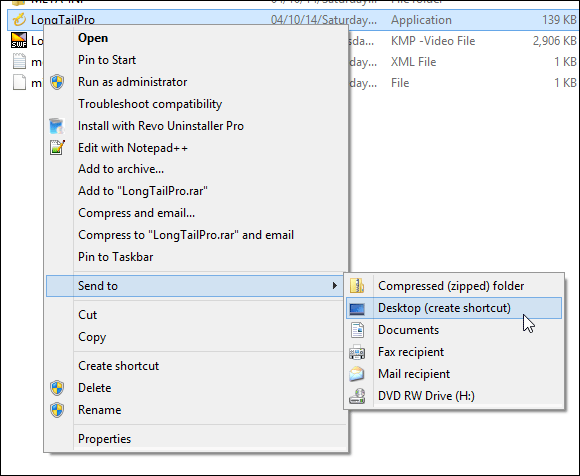Screen dimensions: 580x476
Task: Click the Mail recipient envelope icon
Action: [x=357, y=374]
